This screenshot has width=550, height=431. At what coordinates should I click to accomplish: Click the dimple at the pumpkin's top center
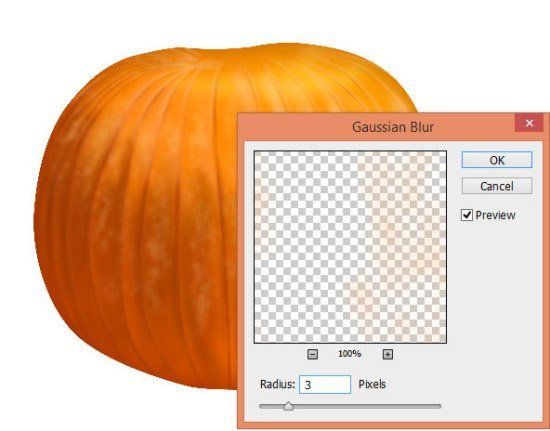tap(196, 56)
